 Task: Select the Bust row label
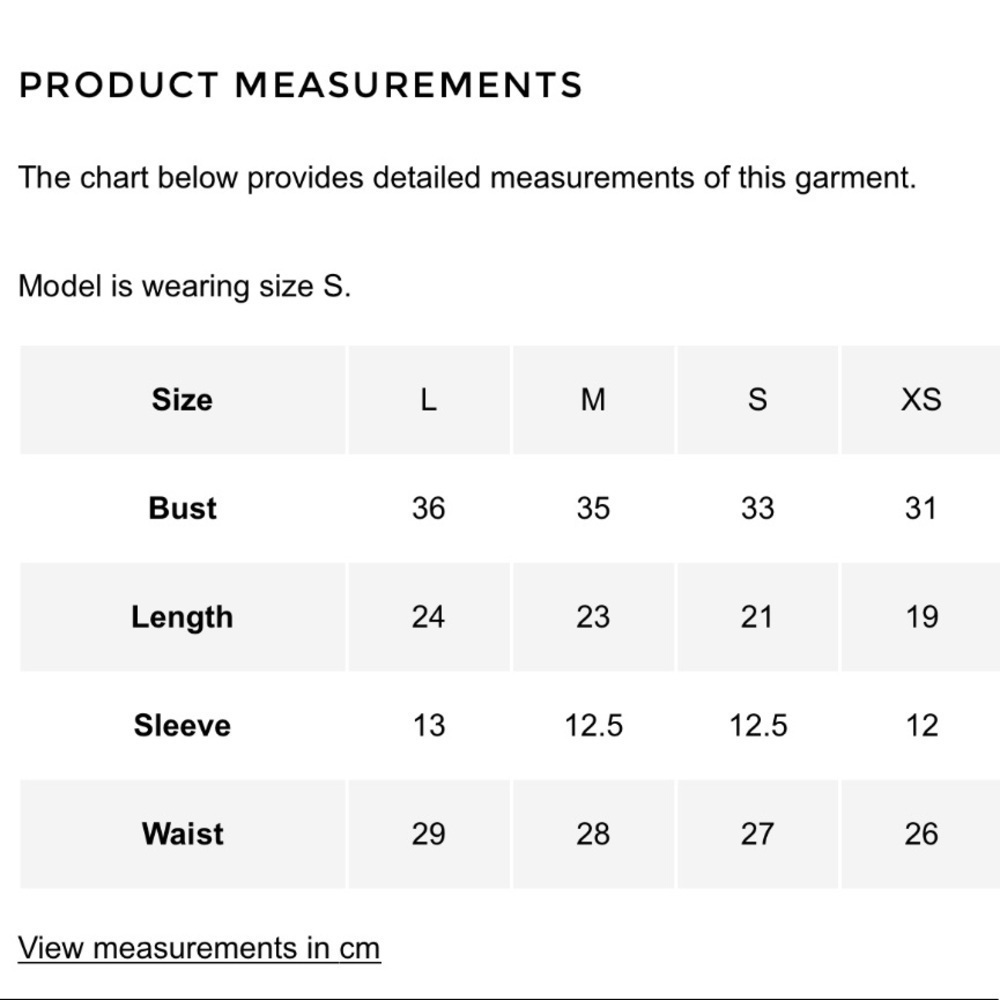(182, 508)
